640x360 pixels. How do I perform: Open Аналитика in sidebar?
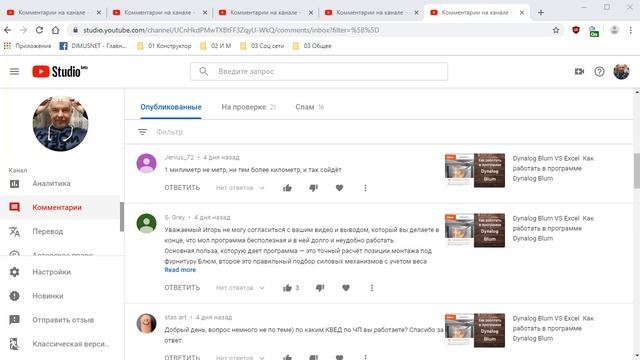click(51, 184)
